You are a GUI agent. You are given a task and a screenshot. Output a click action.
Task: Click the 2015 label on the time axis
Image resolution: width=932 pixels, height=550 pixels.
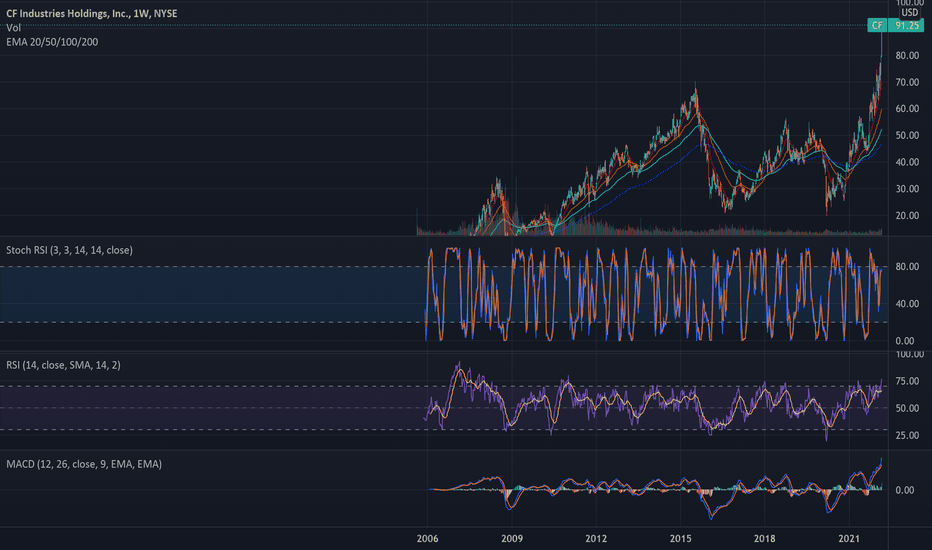click(x=681, y=539)
